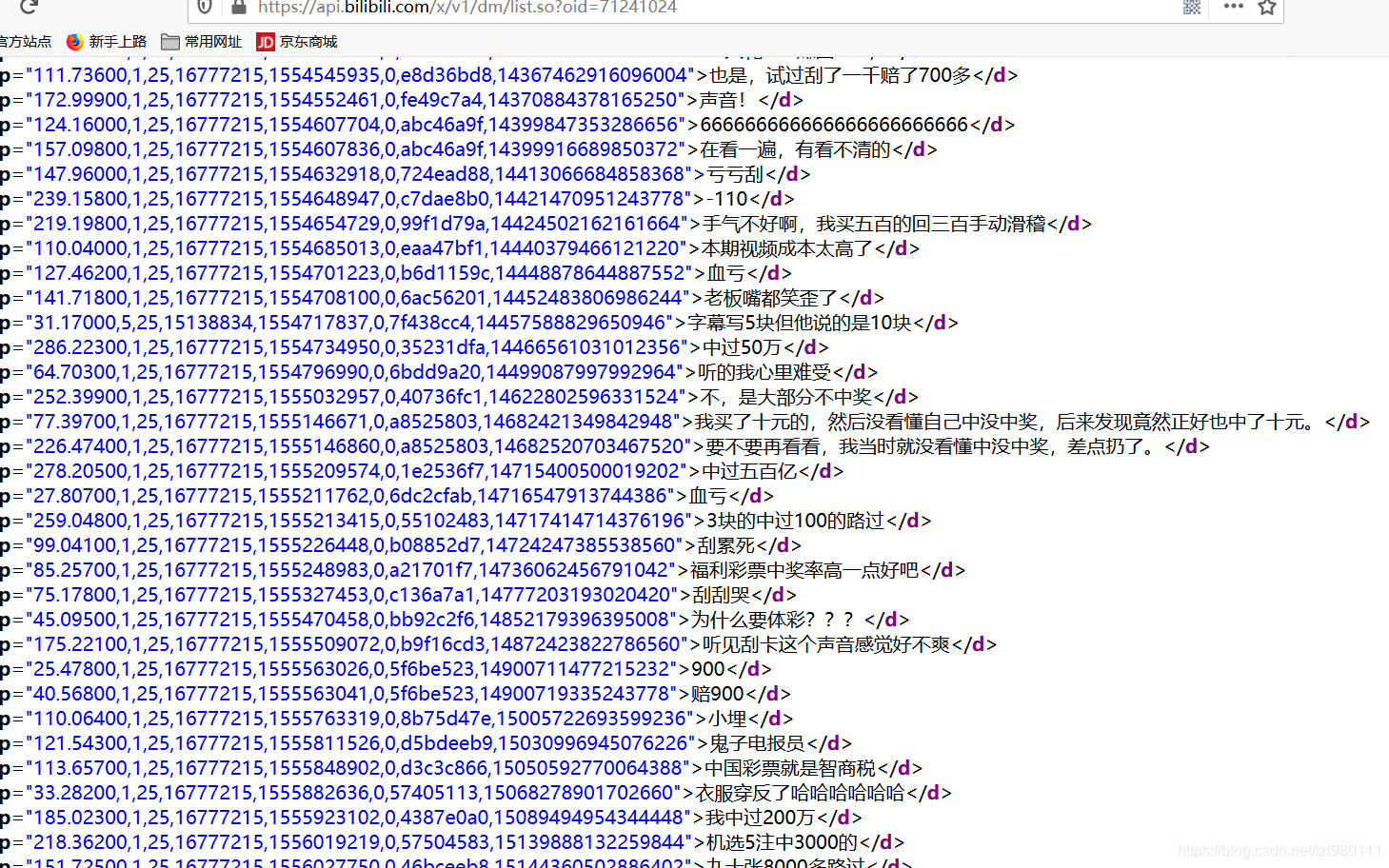This screenshot has width=1389, height=868.
Task: Select comment 不，是大部分不中奖
Action: [x=786, y=397]
